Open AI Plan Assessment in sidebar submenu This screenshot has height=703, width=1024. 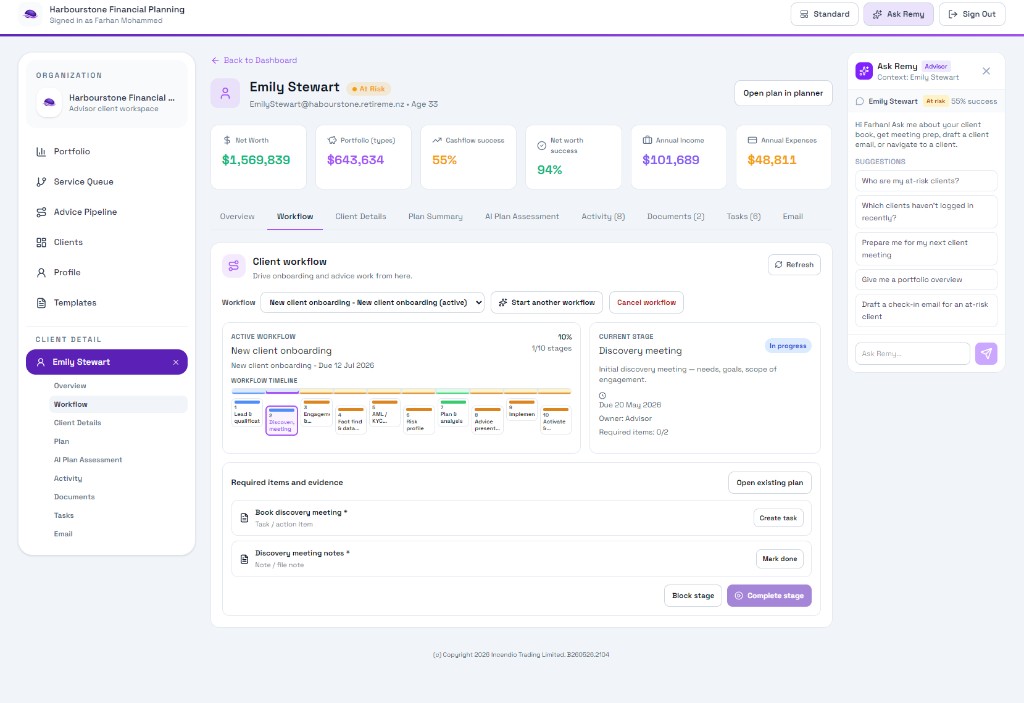pyautogui.click(x=88, y=460)
